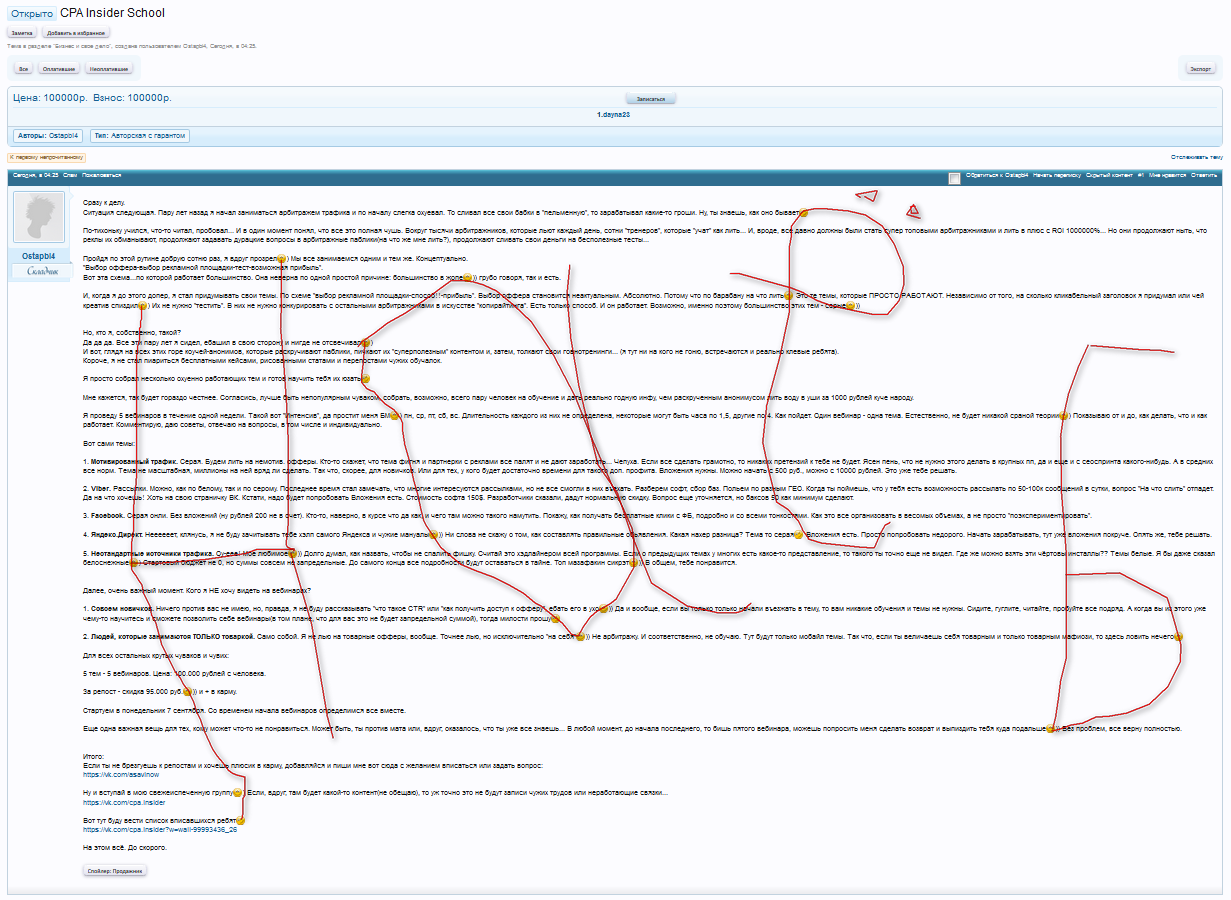Jump to first unread post

coord(47,157)
